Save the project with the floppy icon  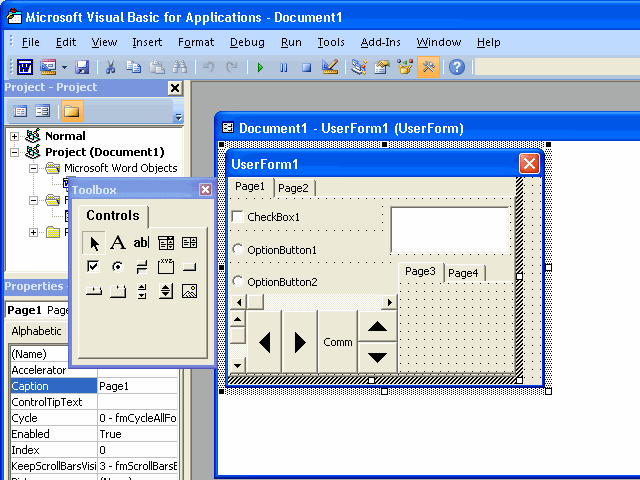point(82,67)
